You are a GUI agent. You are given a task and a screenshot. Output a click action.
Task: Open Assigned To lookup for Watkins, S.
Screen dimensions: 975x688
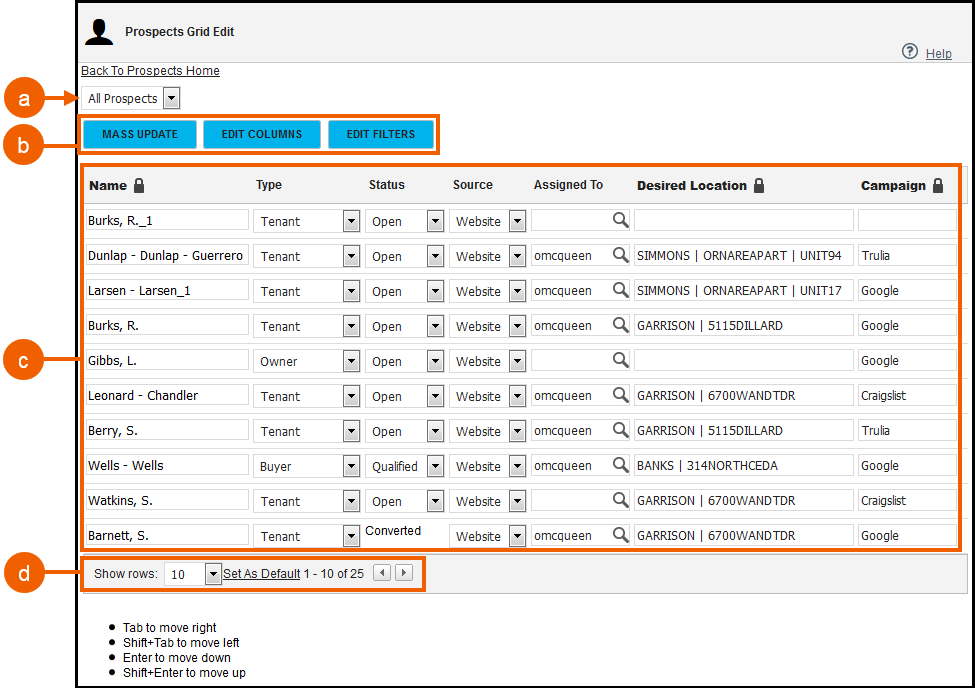pos(620,500)
